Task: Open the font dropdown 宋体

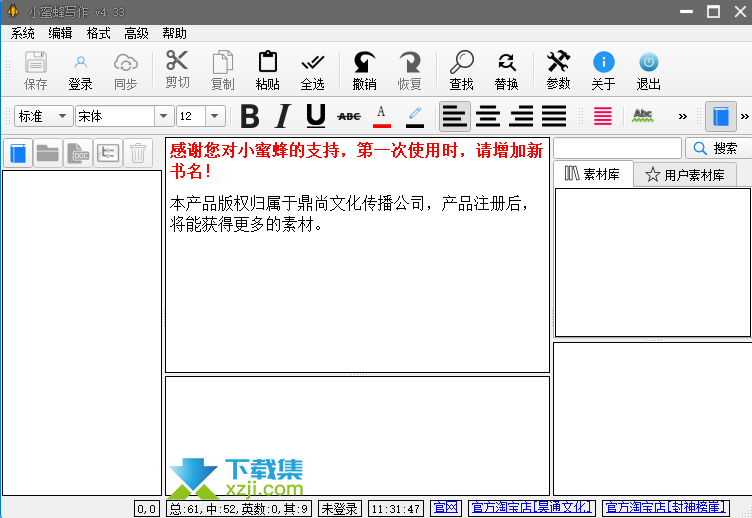Action: [x=124, y=116]
